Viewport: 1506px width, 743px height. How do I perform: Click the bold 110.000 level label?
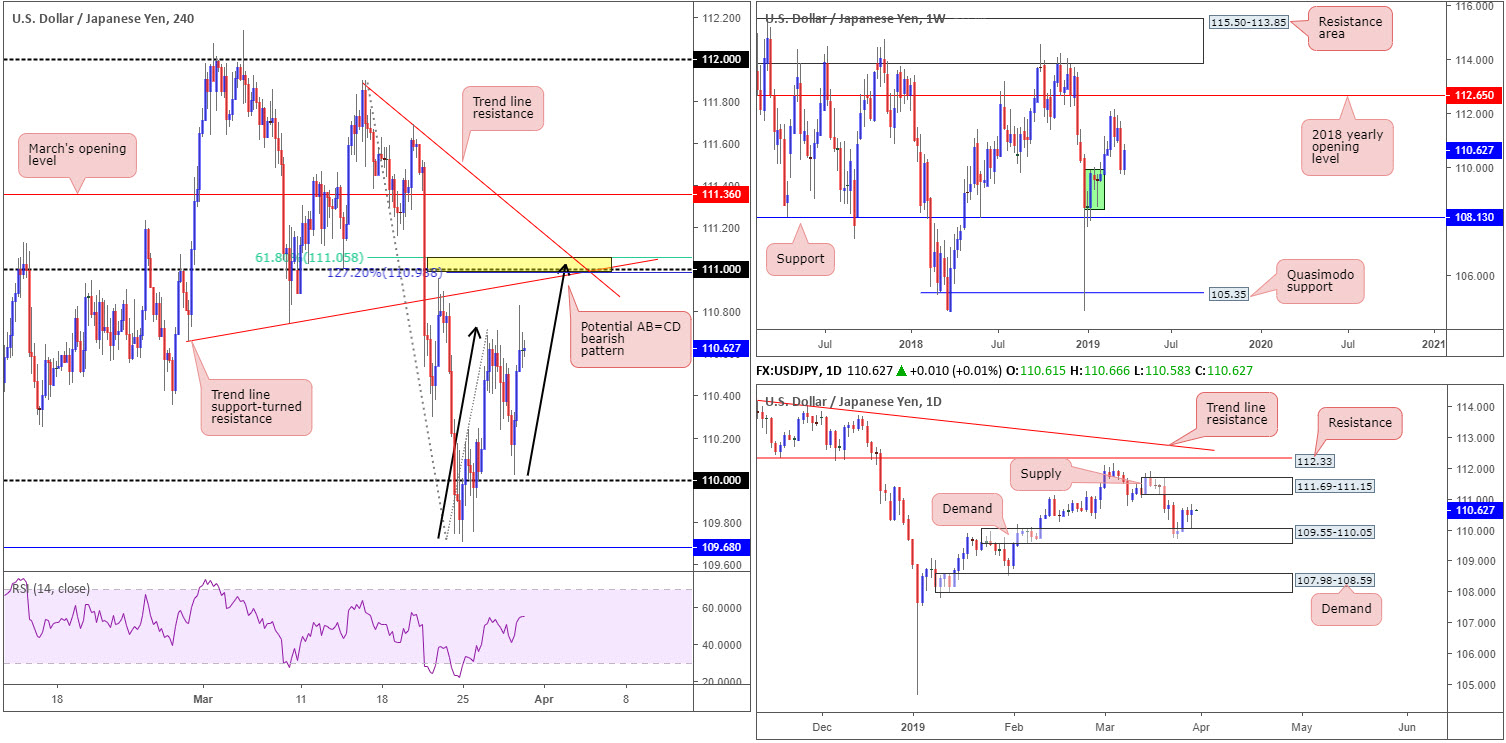(721, 480)
